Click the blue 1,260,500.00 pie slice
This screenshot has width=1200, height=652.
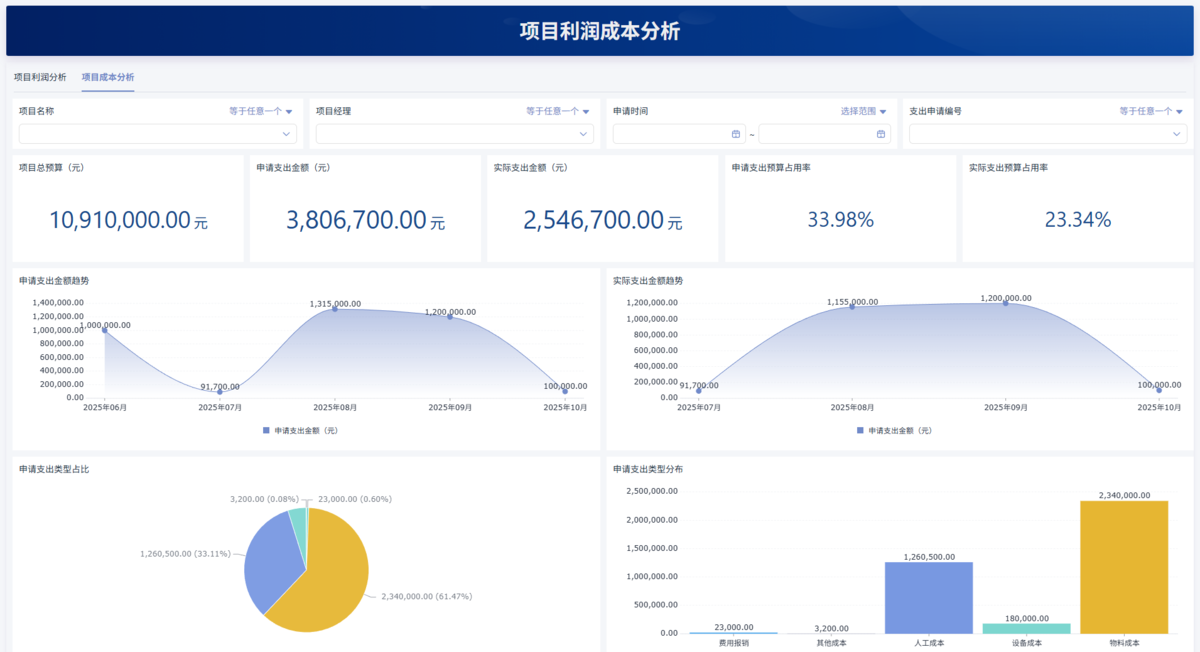[268, 560]
